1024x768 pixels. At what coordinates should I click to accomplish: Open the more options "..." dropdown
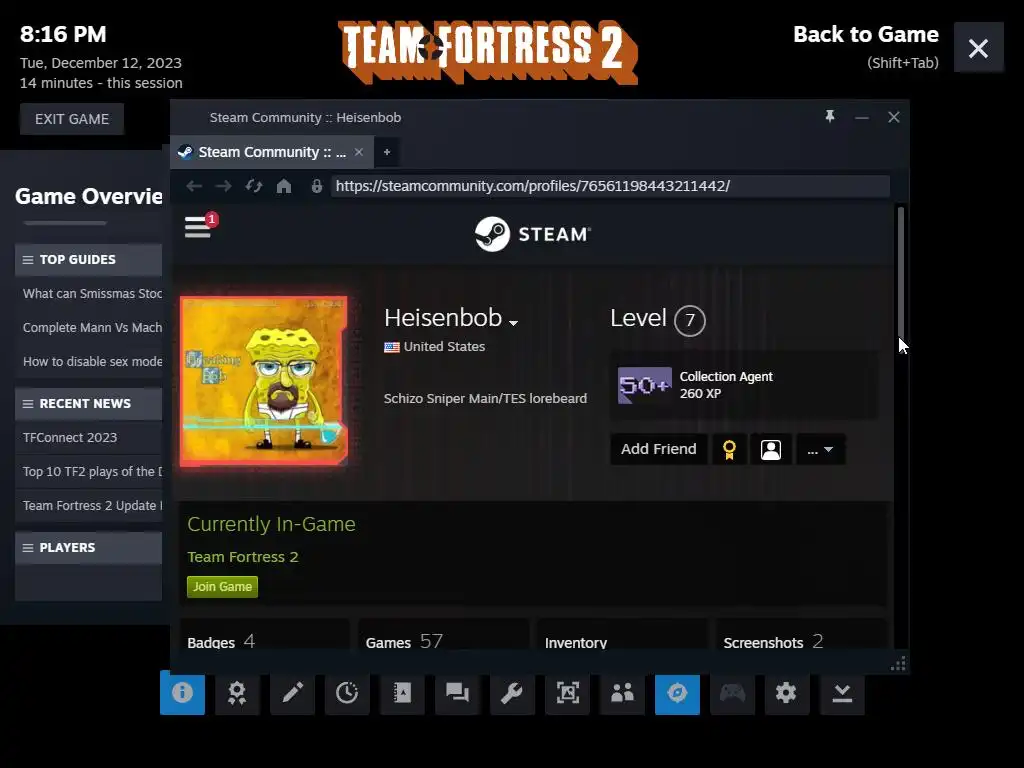pyautogui.click(x=820, y=449)
